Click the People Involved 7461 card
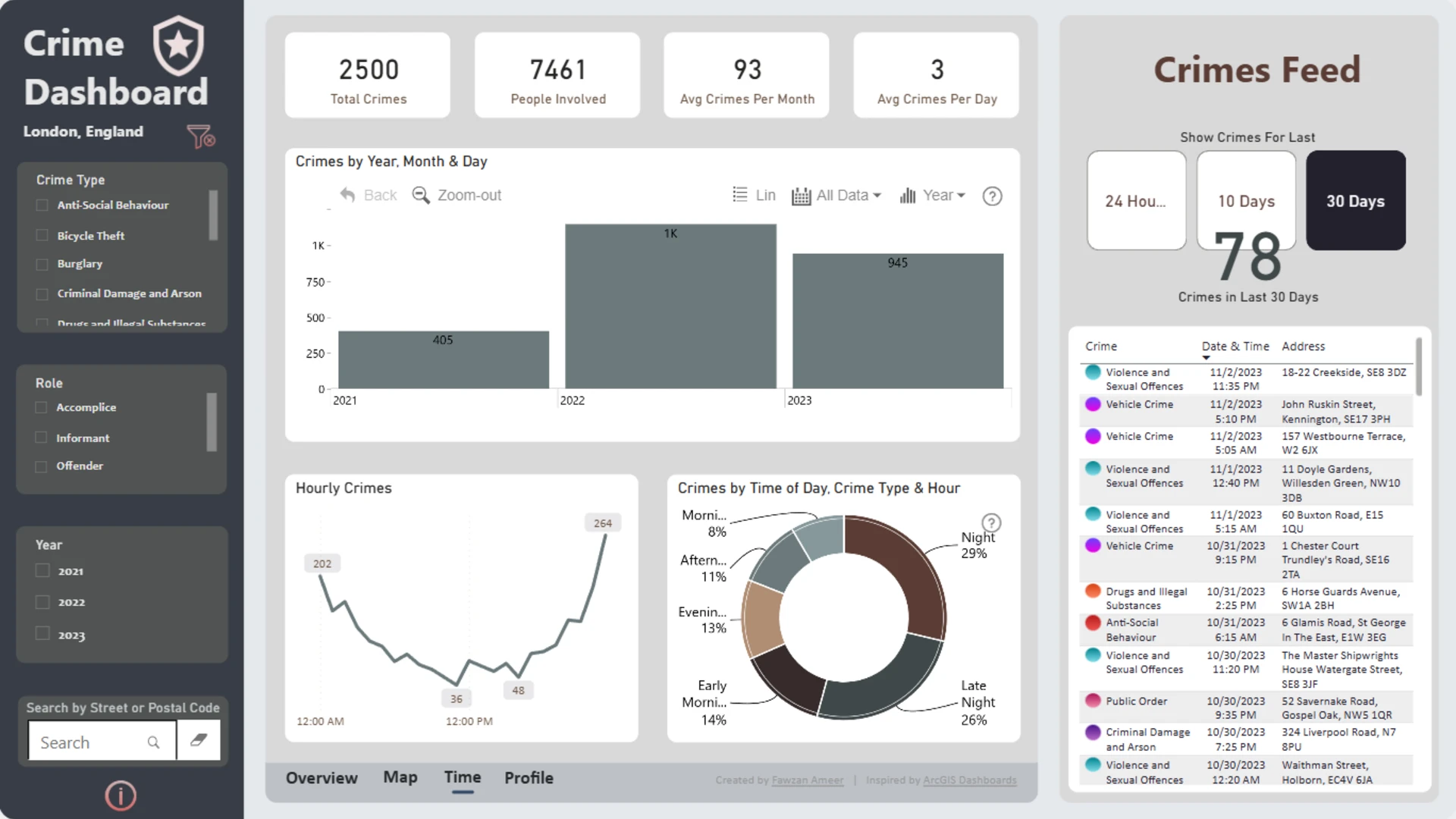The width and height of the screenshot is (1456, 819). coord(557,75)
